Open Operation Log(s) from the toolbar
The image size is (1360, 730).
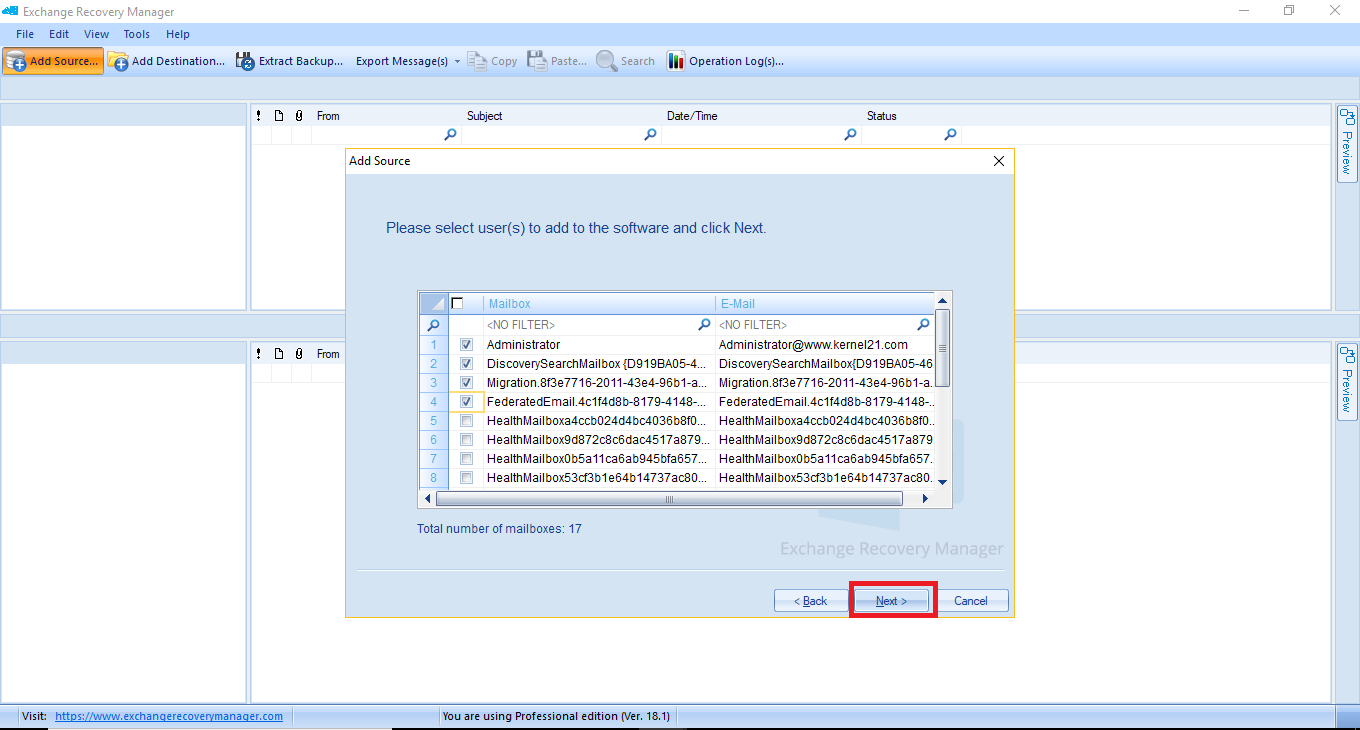[x=725, y=61]
